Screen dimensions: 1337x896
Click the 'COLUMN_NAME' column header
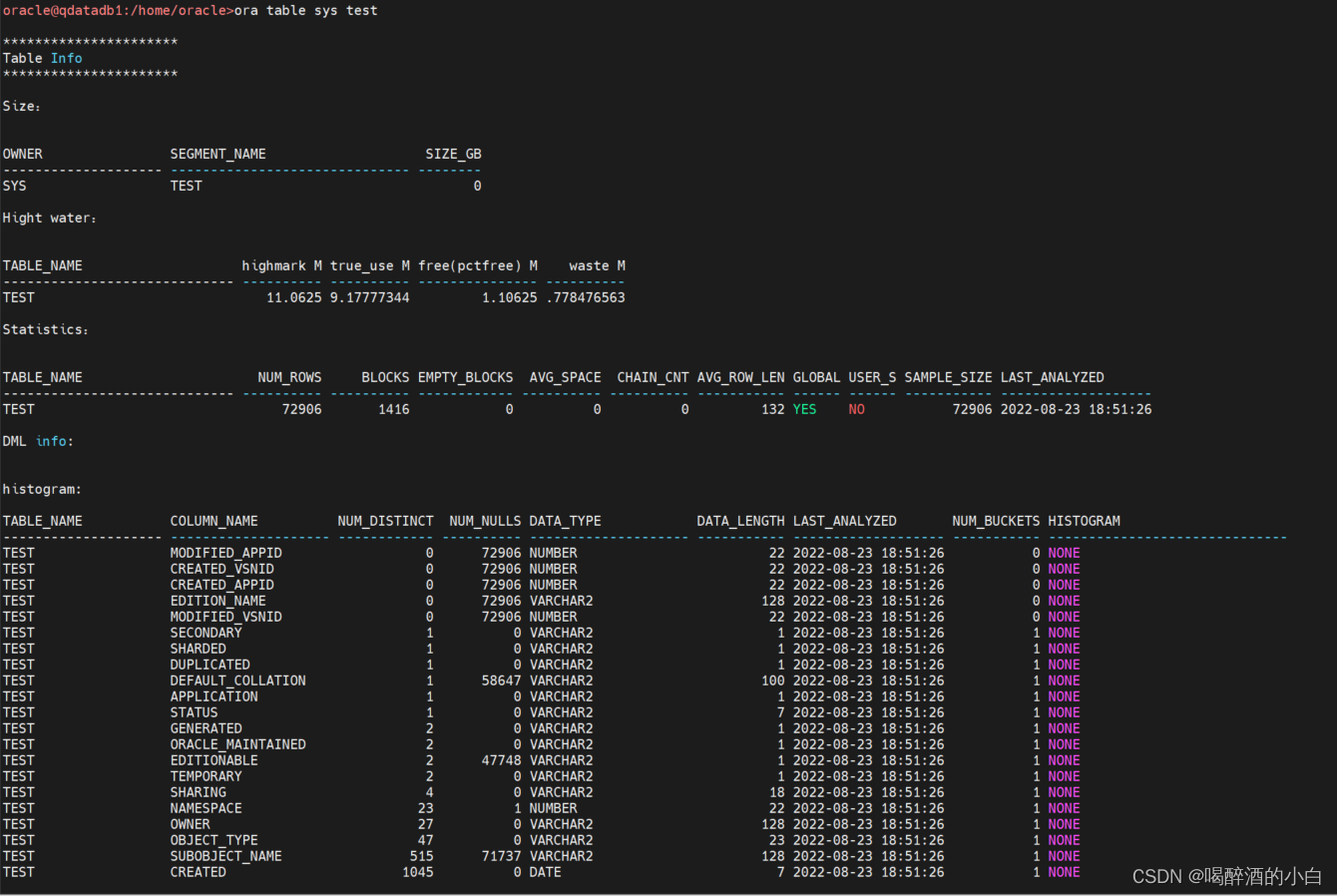tap(214, 521)
